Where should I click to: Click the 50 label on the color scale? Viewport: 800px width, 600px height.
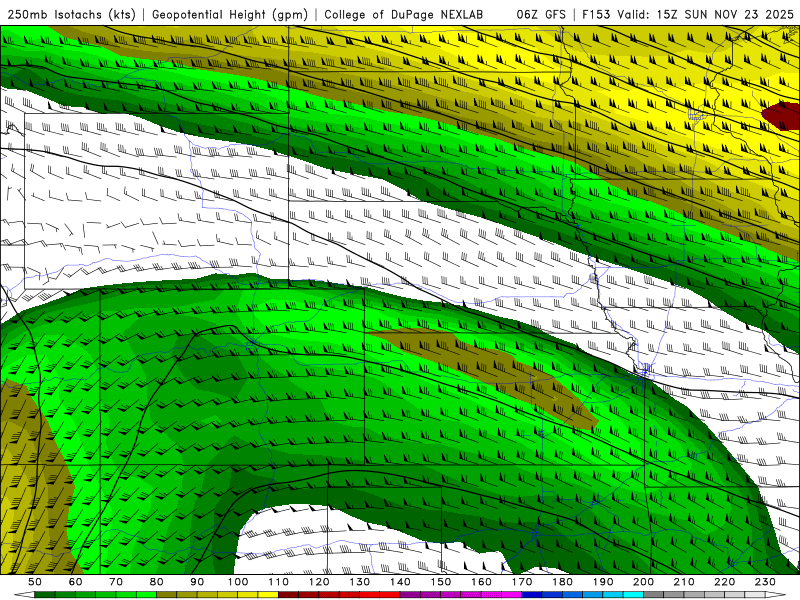[x=35, y=582]
